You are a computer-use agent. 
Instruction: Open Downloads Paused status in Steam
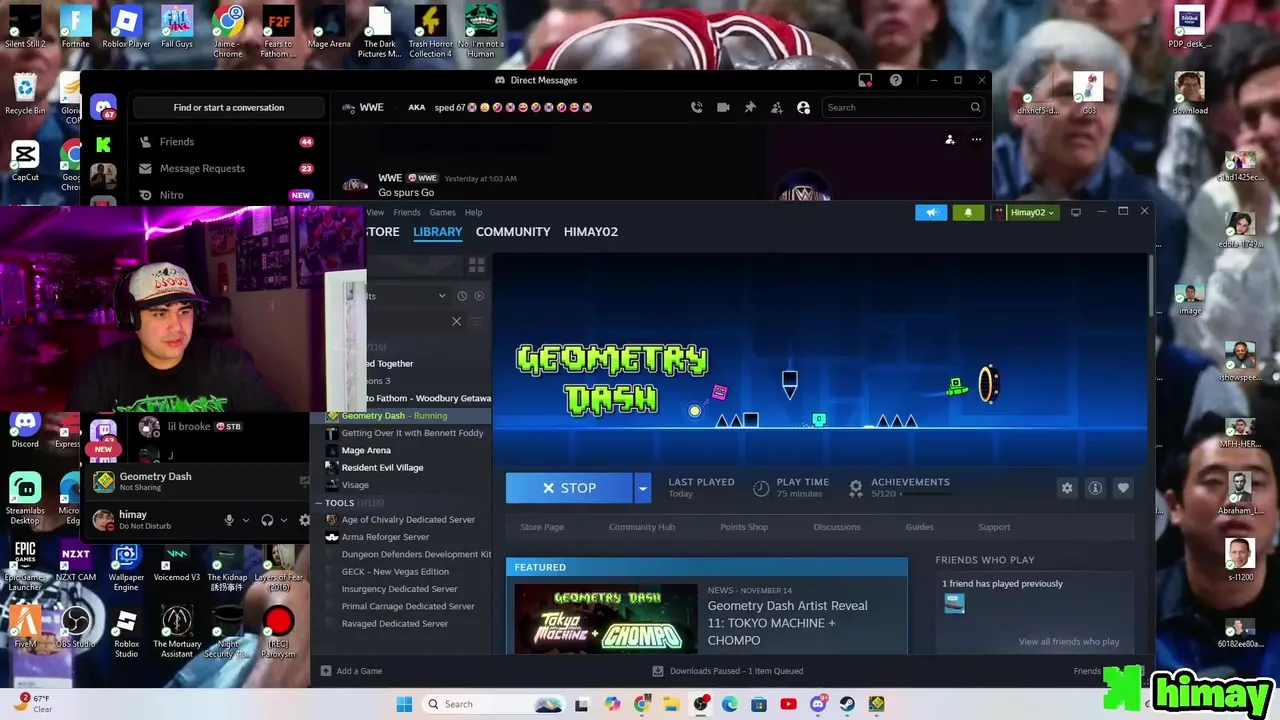point(728,671)
